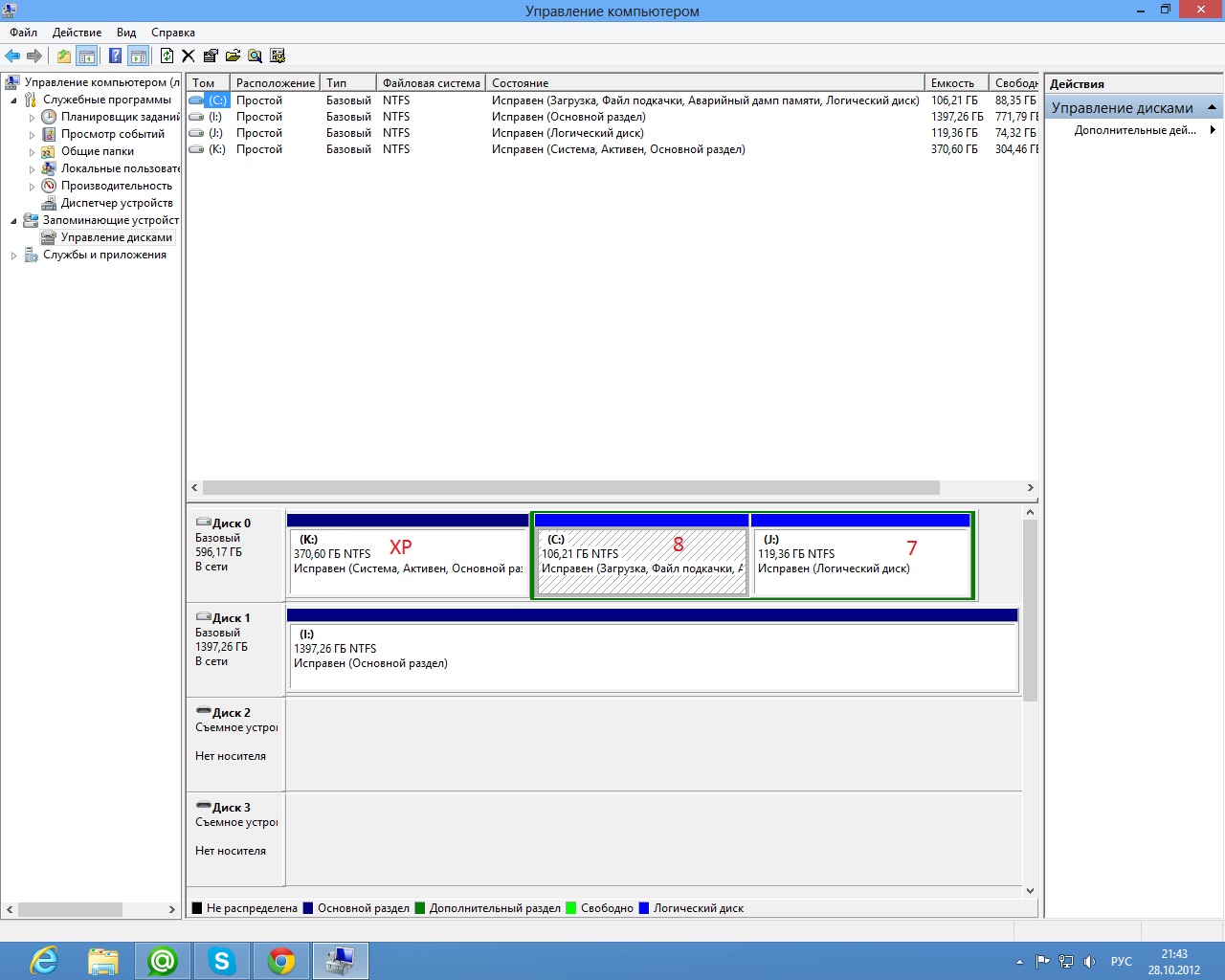Select the (K:) 370,60 ГБ partition block
The image size is (1225, 980).
[x=409, y=555]
